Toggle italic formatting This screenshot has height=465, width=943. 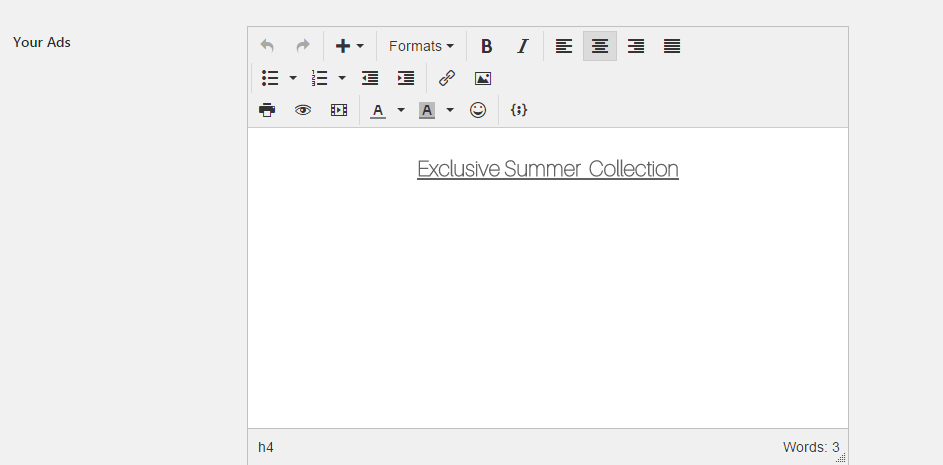click(523, 46)
